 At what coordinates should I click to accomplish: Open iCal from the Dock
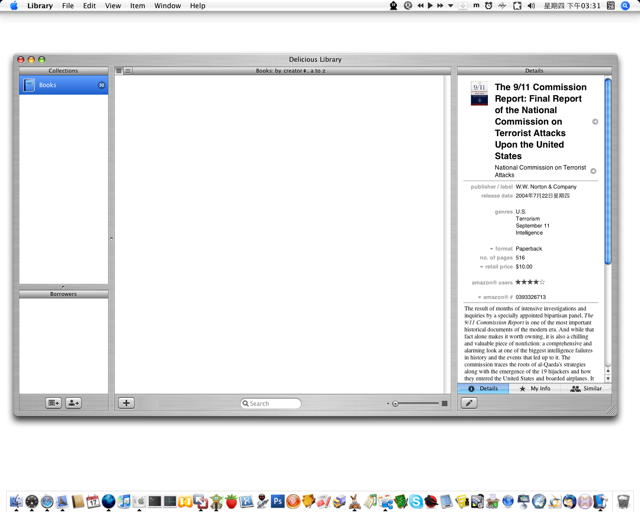(x=93, y=501)
